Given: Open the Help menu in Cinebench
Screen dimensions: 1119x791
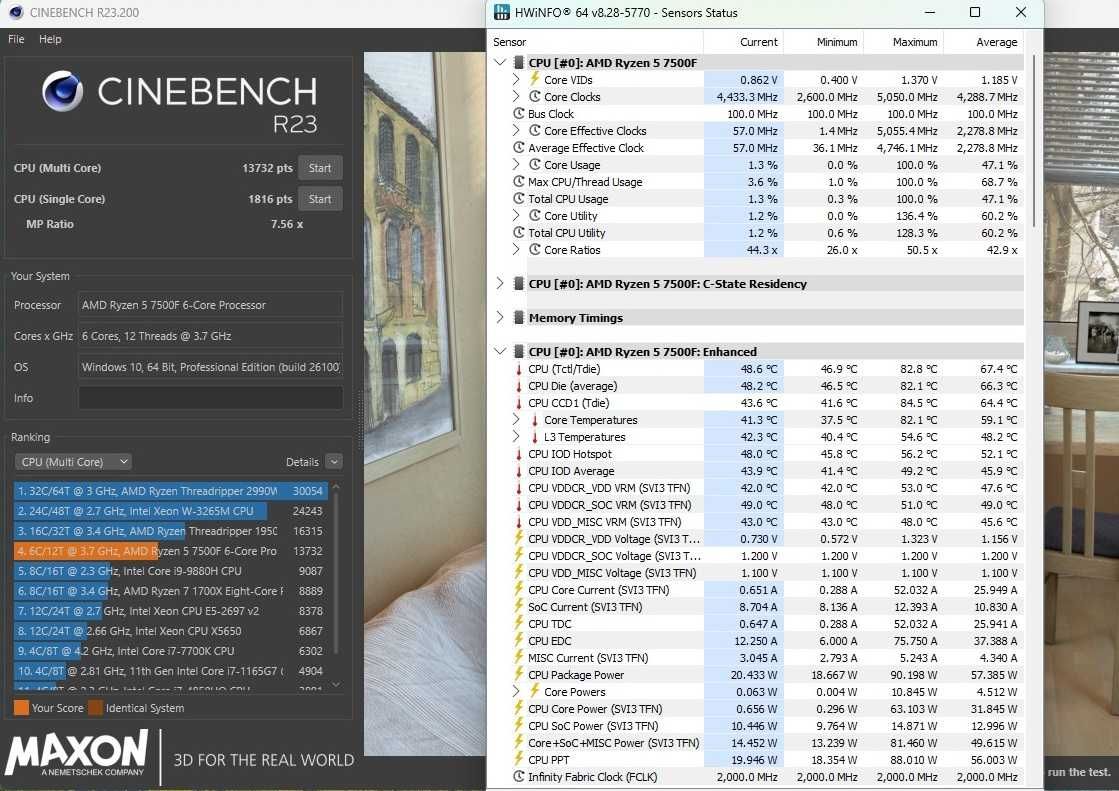Looking at the screenshot, I should (x=50, y=39).
